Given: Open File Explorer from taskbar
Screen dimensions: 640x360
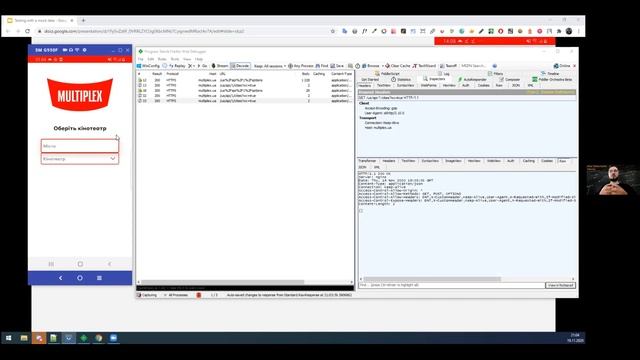Looking at the screenshot, I should 24,338.
